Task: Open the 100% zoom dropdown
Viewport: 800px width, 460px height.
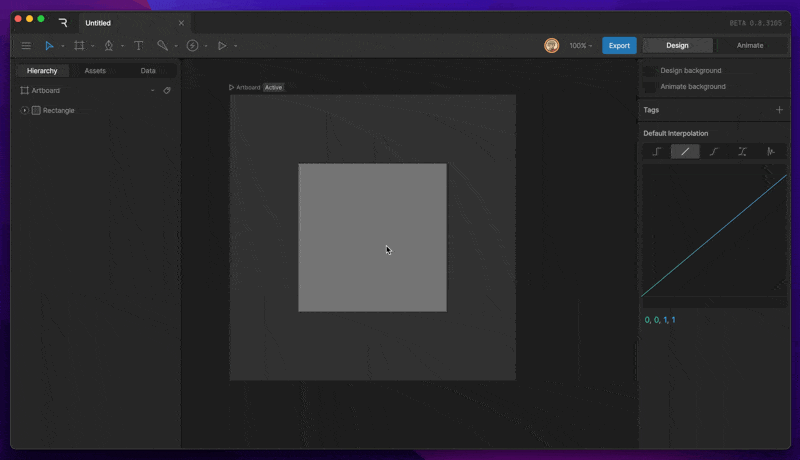Action: click(581, 46)
